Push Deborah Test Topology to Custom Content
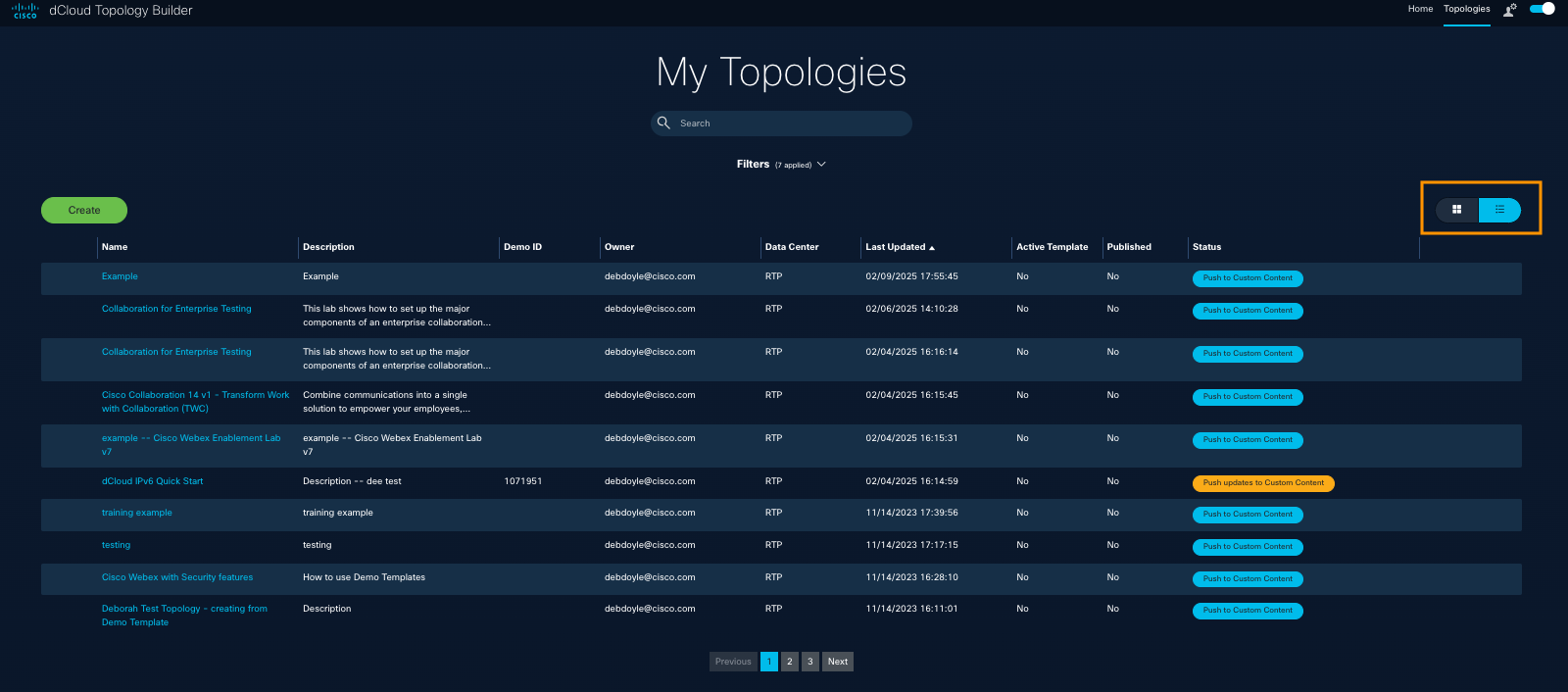The height and width of the screenshot is (692, 1568). tap(1248, 611)
